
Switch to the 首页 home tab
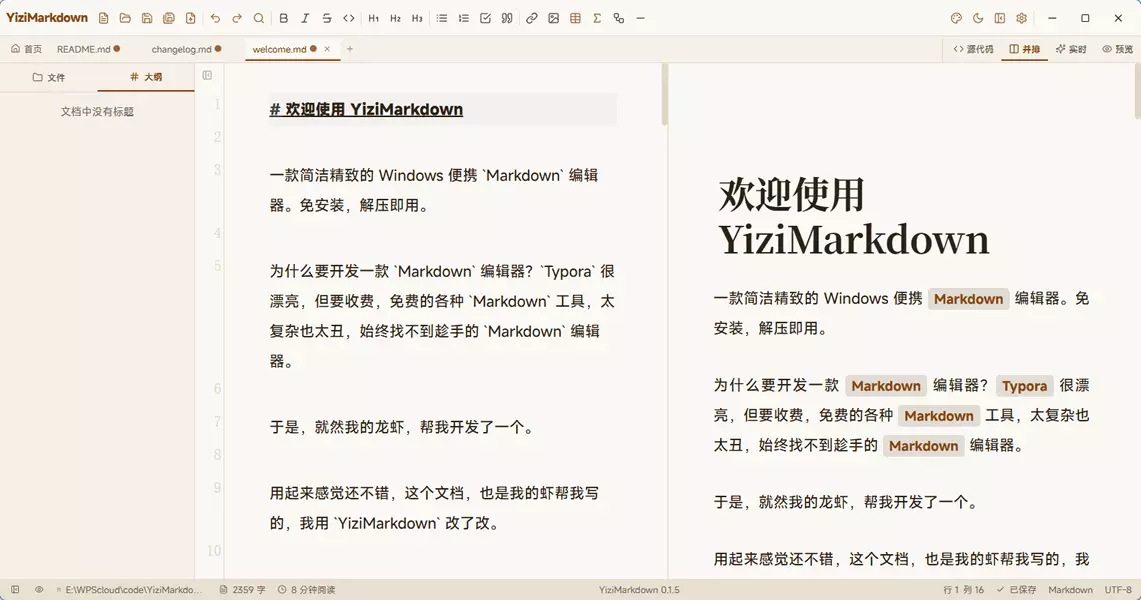pos(26,49)
